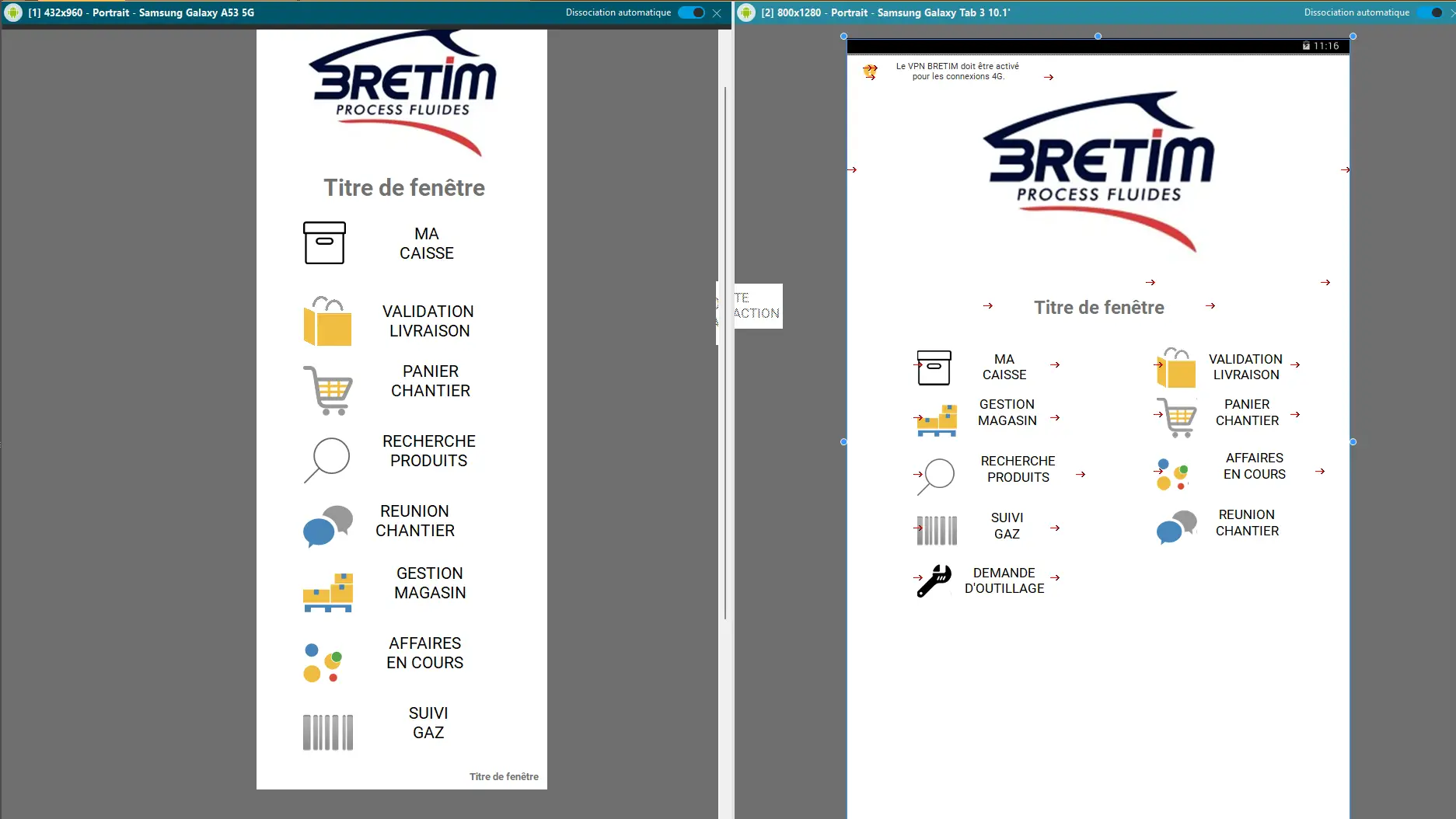This screenshot has width=1456, height=819.
Task: Toggle Dissociation automatique for Galaxy A53 preview
Action: pyautogui.click(x=691, y=12)
